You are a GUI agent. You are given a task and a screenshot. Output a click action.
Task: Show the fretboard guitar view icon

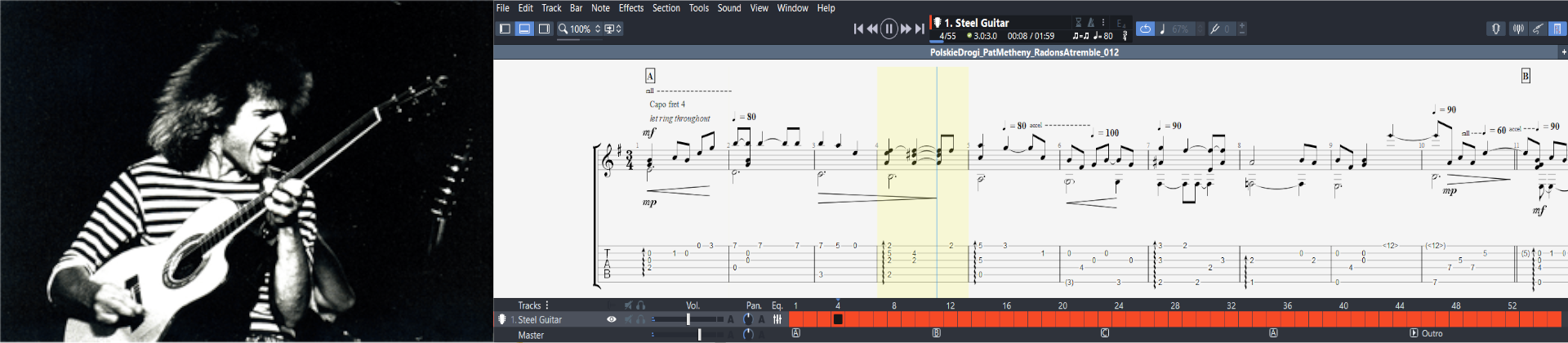1537,29
